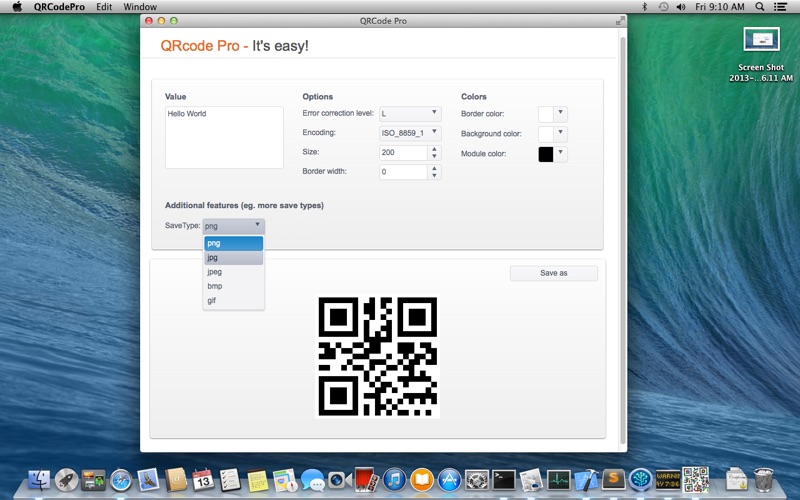
Task: Open Notification Center list icon
Action: point(780,7)
